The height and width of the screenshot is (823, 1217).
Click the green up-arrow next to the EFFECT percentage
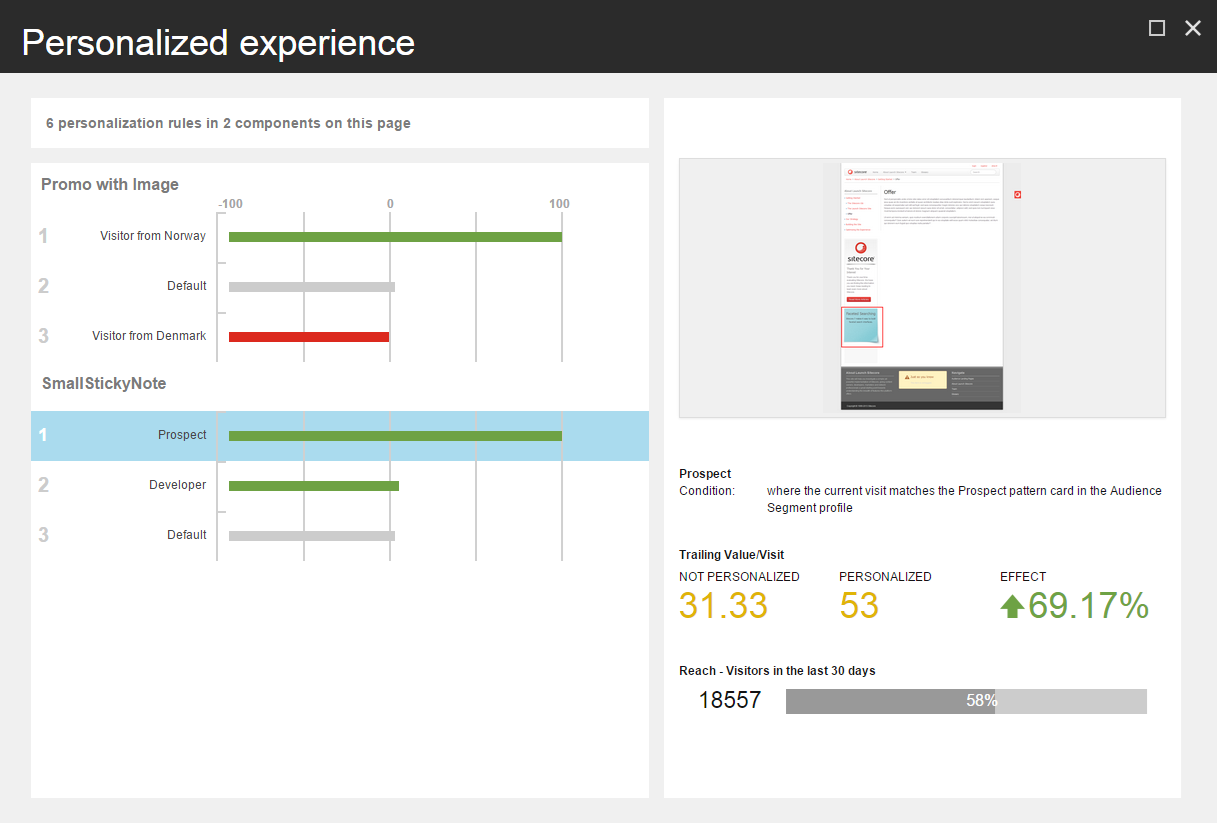1012,606
